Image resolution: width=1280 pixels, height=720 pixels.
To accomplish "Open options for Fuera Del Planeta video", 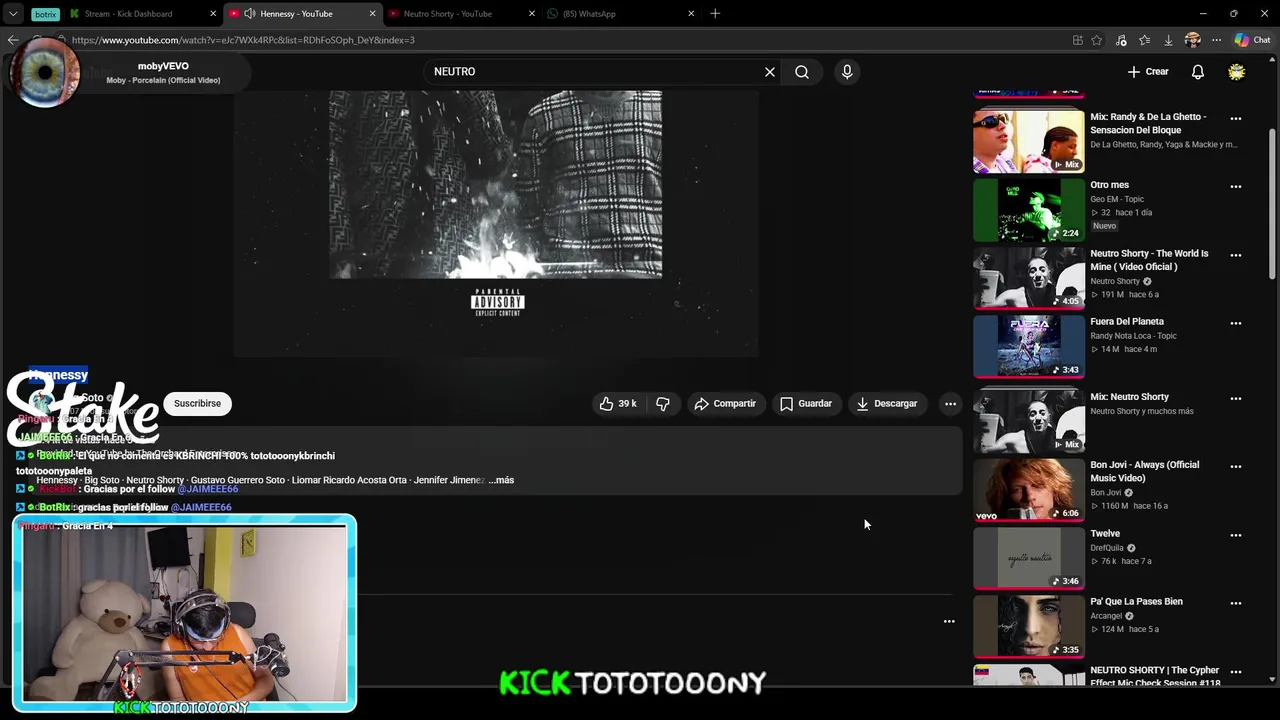I will coord(1236,323).
